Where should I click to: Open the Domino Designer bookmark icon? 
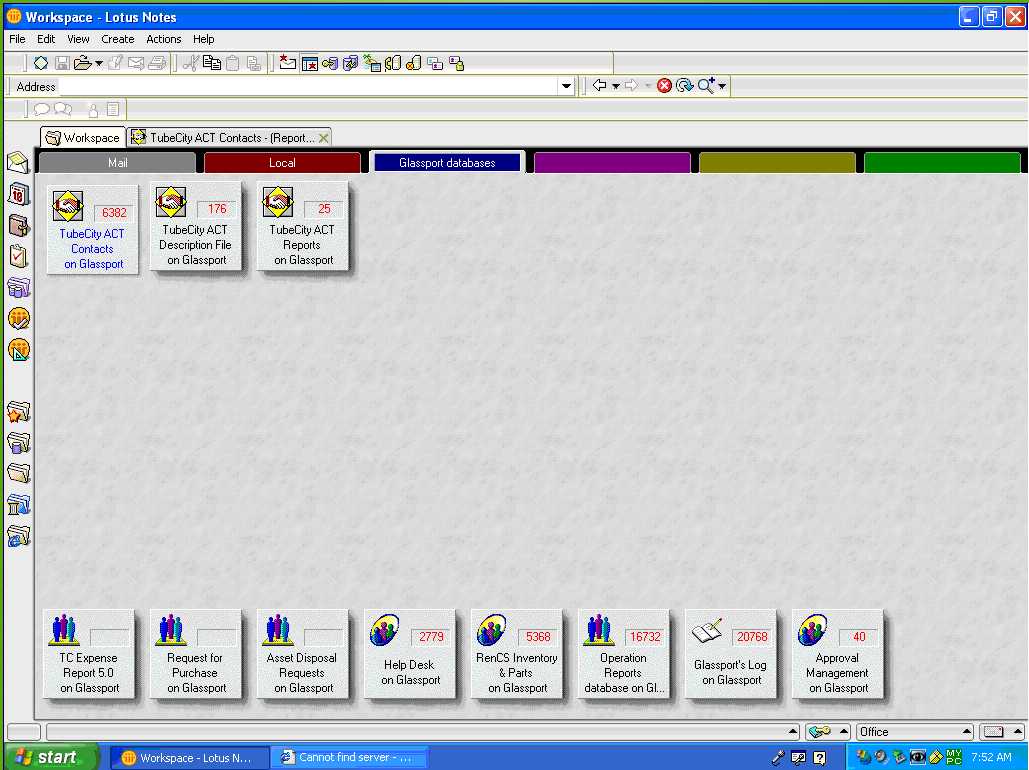pyautogui.click(x=18, y=349)
